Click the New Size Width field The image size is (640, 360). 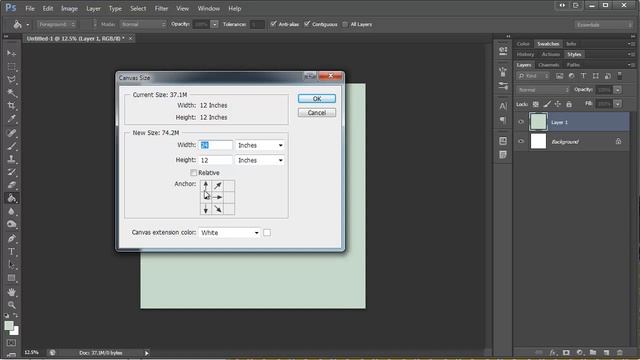[x=216, y=145]
